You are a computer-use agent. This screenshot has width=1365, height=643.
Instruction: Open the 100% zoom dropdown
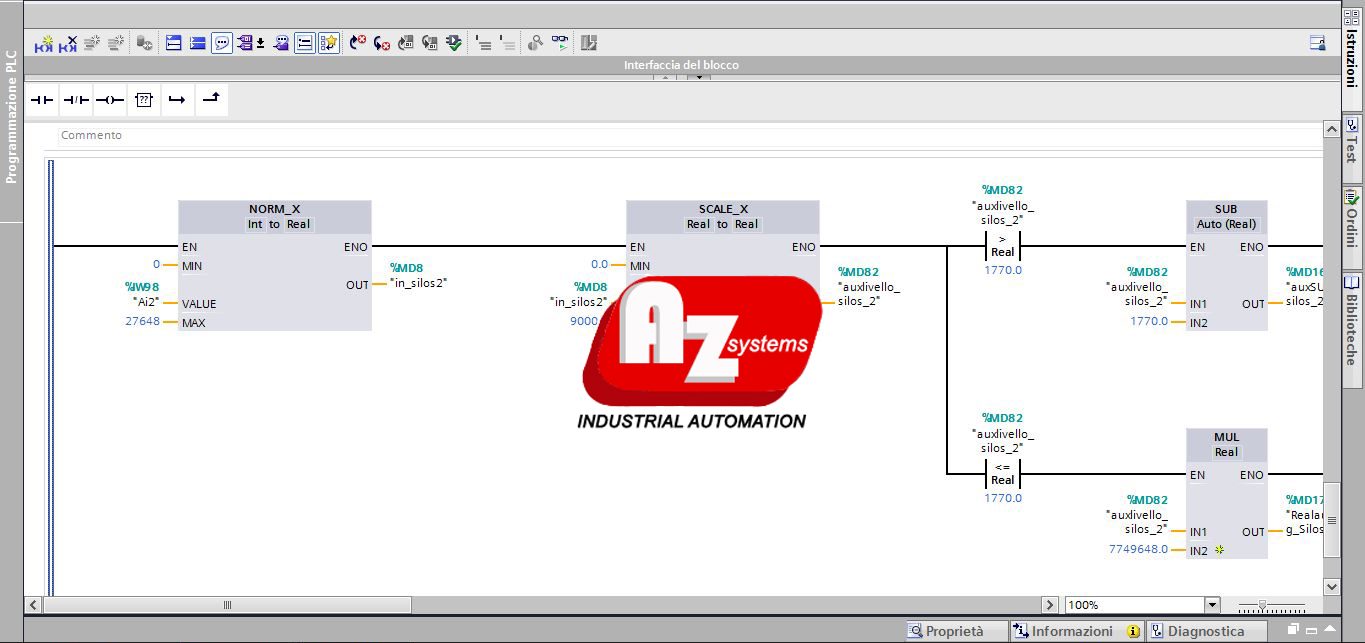pos(1212,605)
